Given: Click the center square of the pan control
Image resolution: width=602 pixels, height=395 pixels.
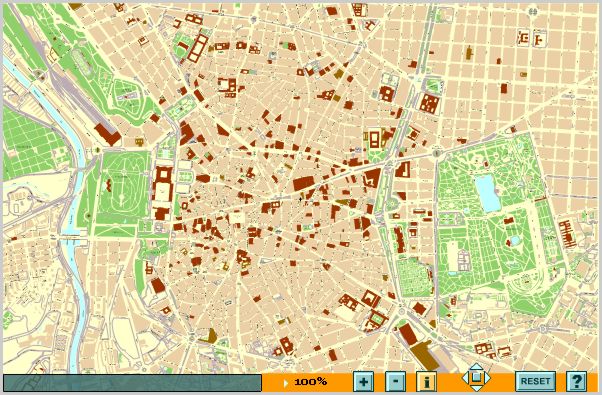Looking at the screenshot, I should tap(476, 378).
